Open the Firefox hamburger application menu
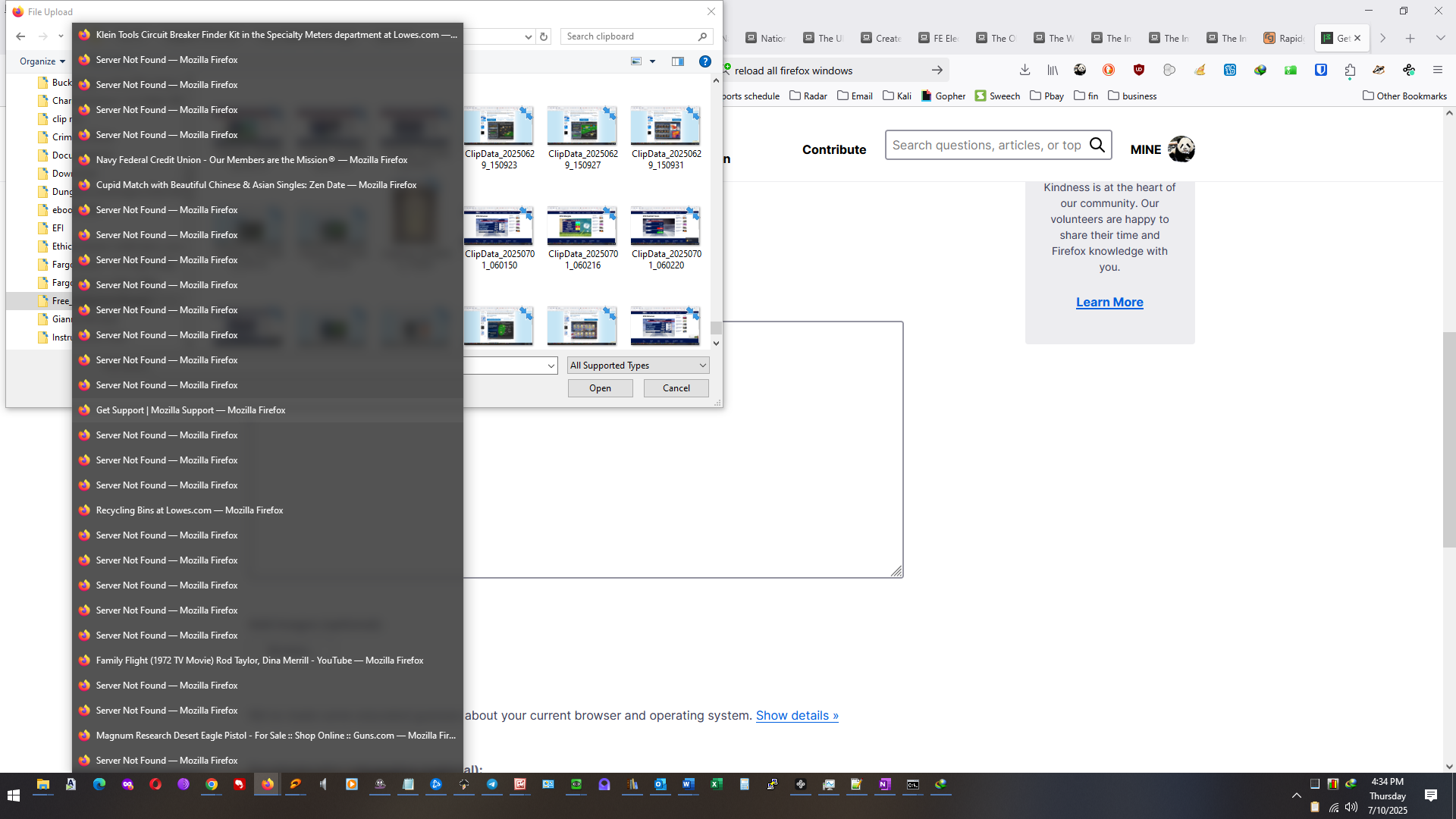This screenshot has height=819, width=1456. (1437, 70)
